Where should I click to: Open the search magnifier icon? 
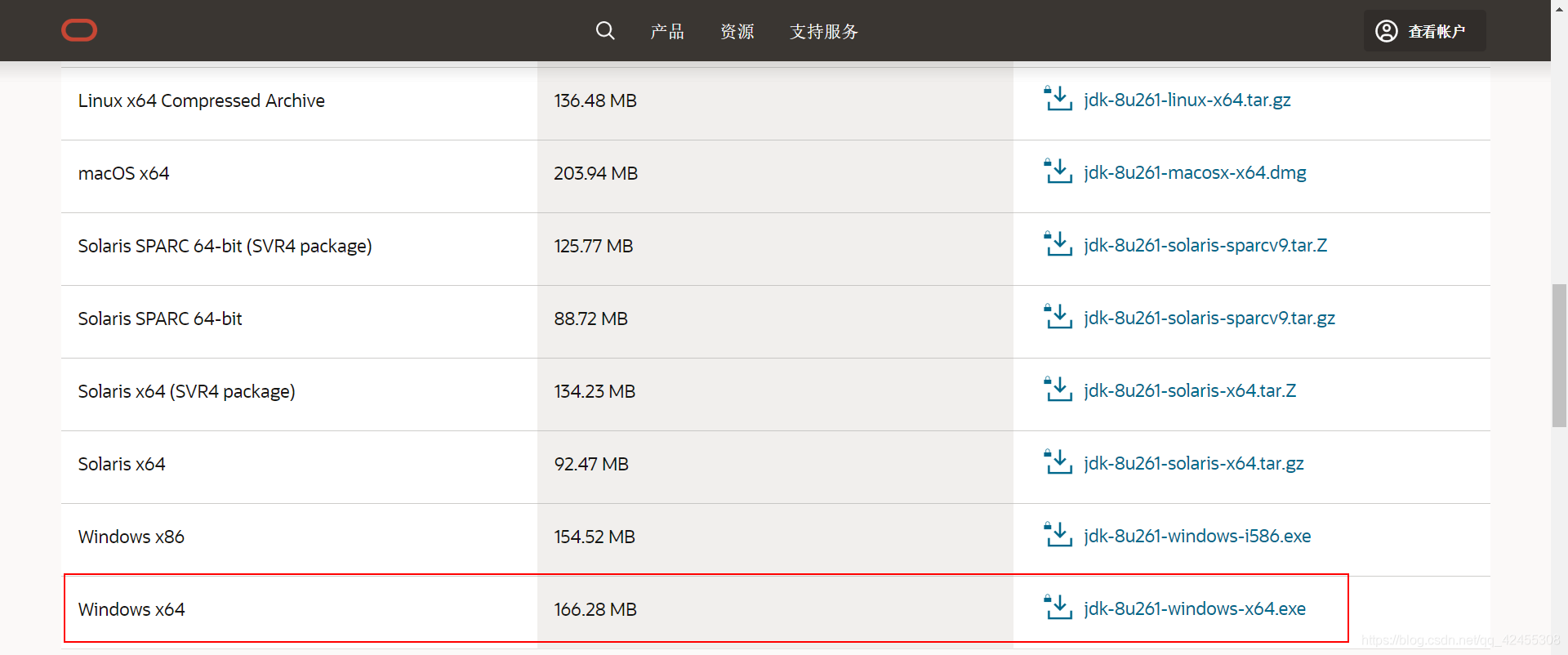pyautogui.click(x=605, y=31)
